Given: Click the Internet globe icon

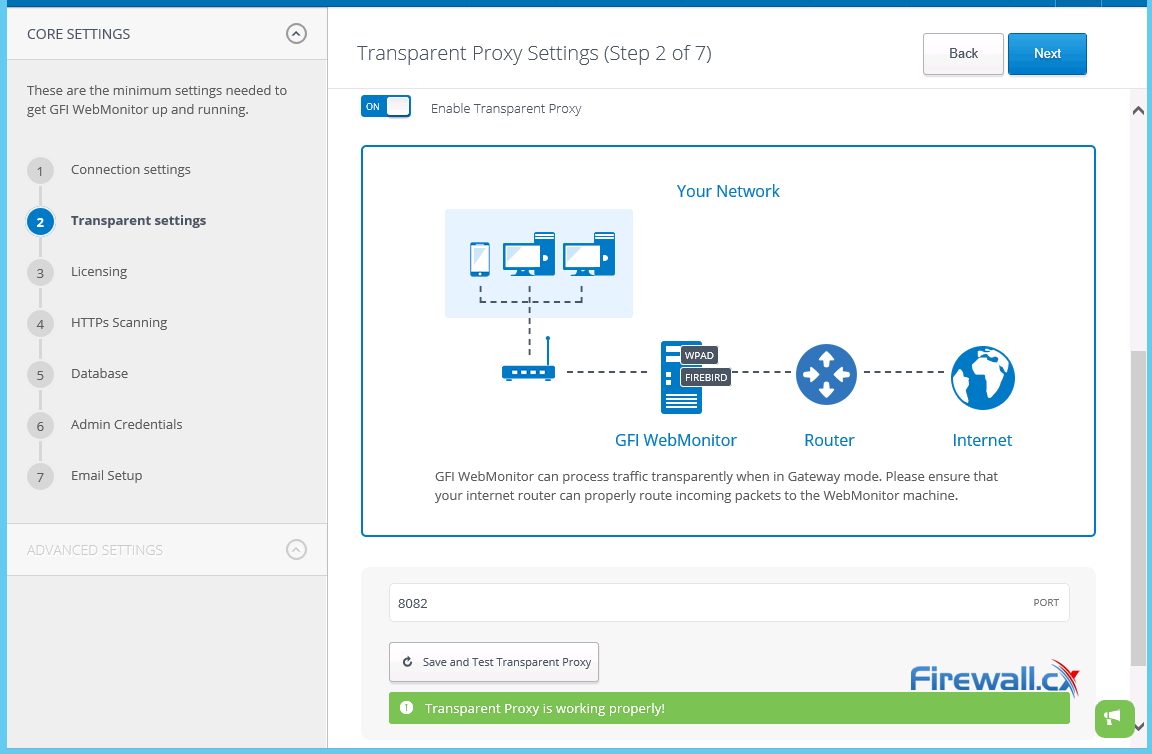Looking at the screenshot, I should click(x=983, y=378).
